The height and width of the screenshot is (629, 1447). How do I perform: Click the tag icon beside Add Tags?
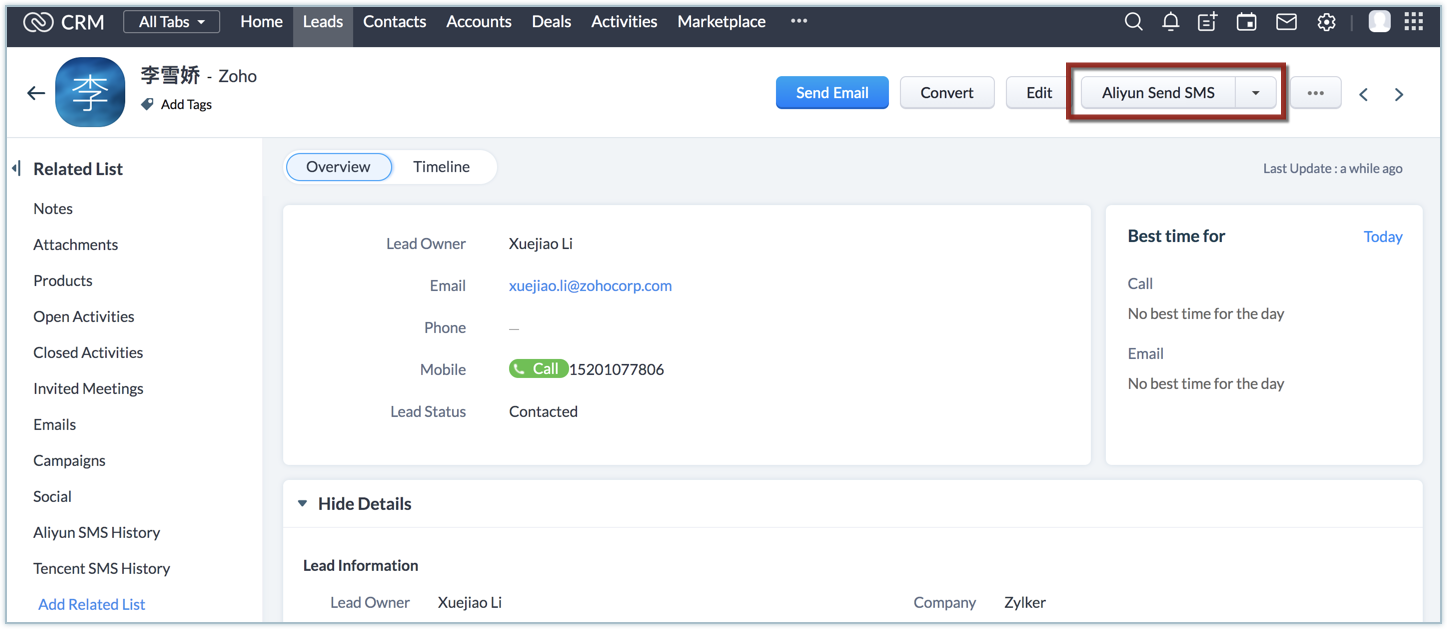pos(147,104)
